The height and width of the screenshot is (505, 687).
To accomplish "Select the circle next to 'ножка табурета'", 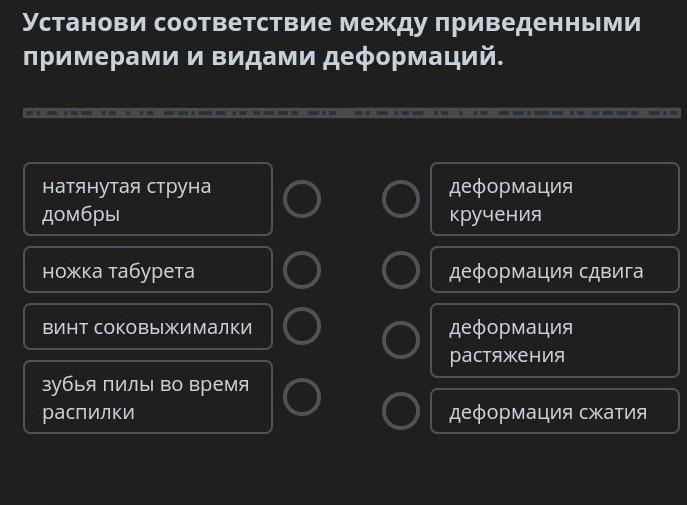I will (x=302, y=269).
